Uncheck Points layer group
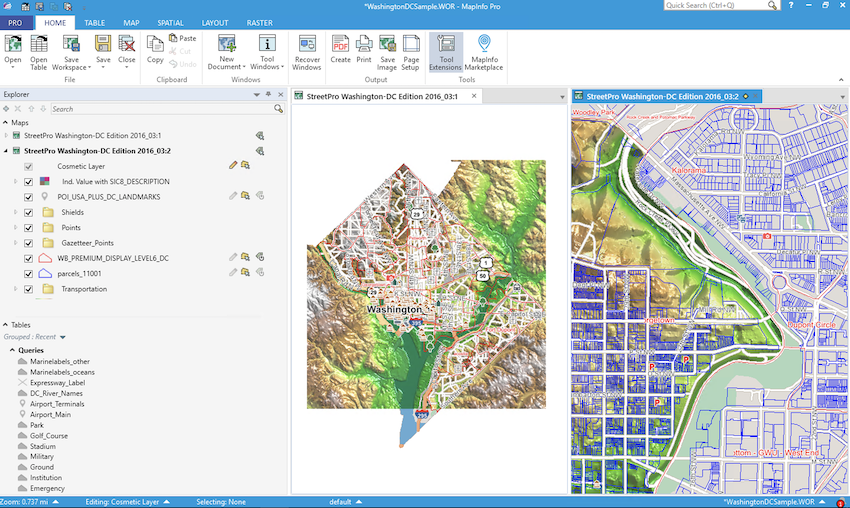 pos(29,228)
